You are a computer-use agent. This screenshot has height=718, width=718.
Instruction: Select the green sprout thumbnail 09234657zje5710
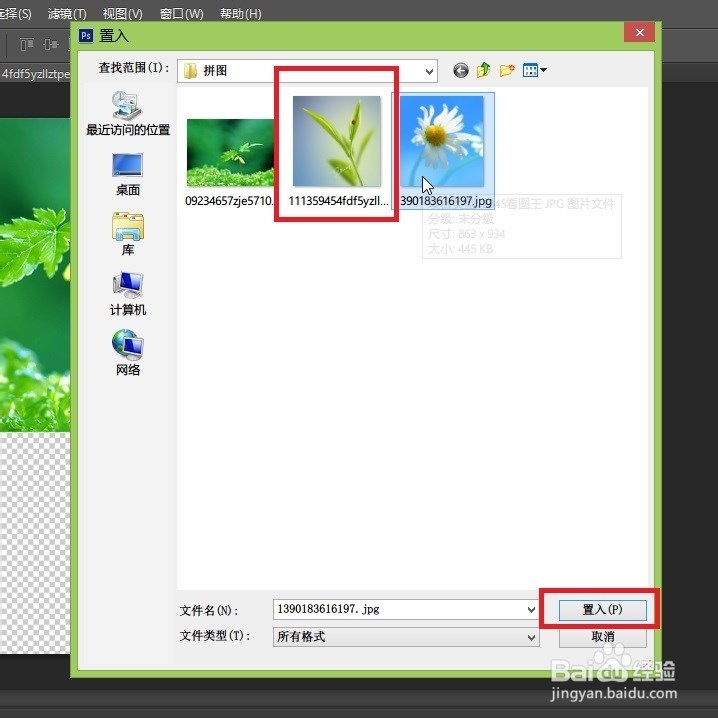(230, 152)
